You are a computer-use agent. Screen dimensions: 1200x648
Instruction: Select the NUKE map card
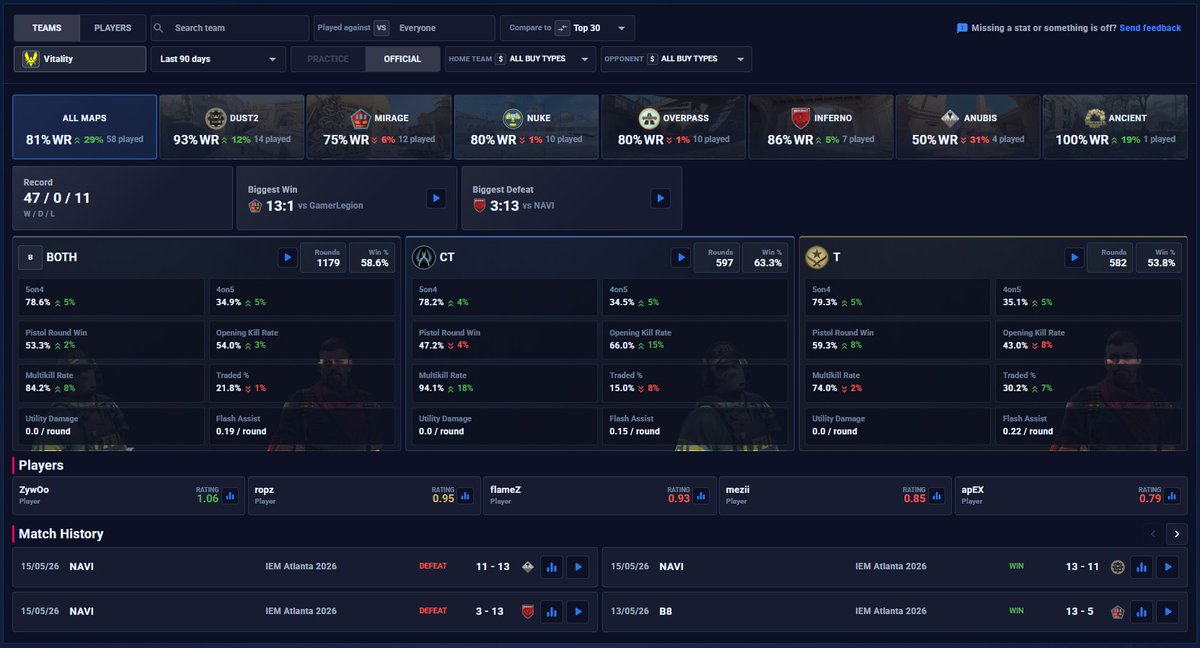[x=526, y=127]
